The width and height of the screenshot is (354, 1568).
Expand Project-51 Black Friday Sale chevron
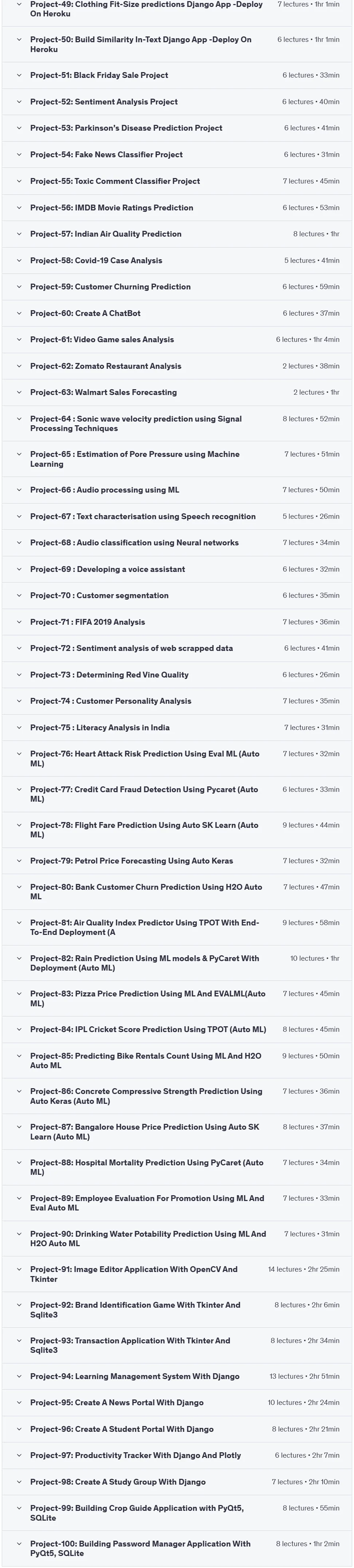[19, 75]
